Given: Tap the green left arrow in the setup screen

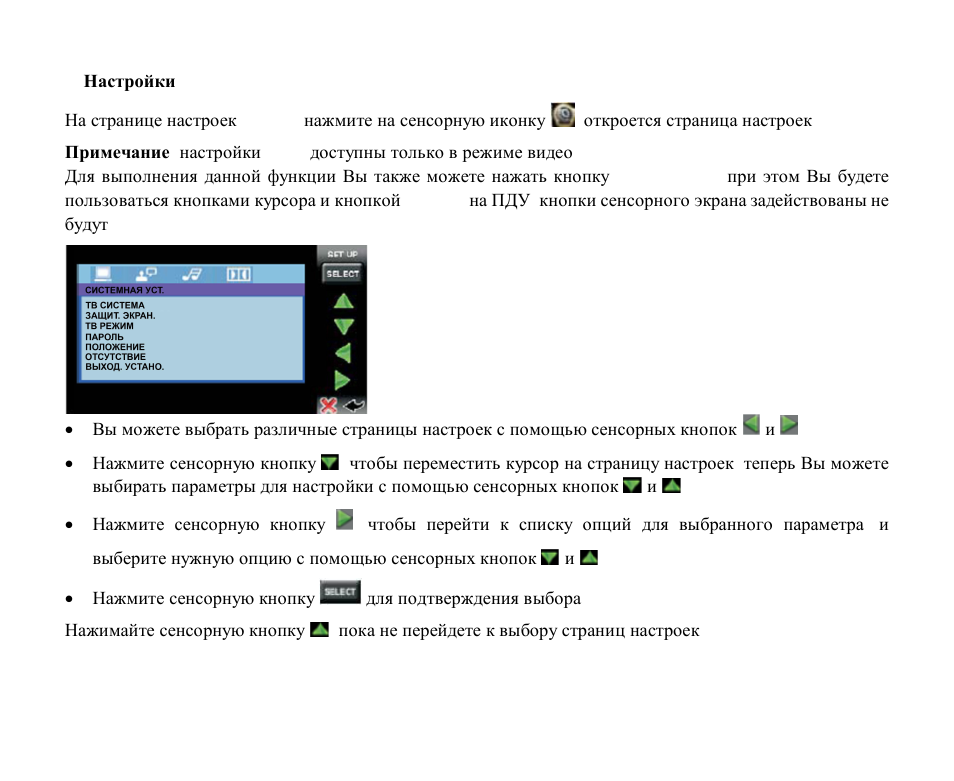Looking at the screenshot, I should (343, 353).
